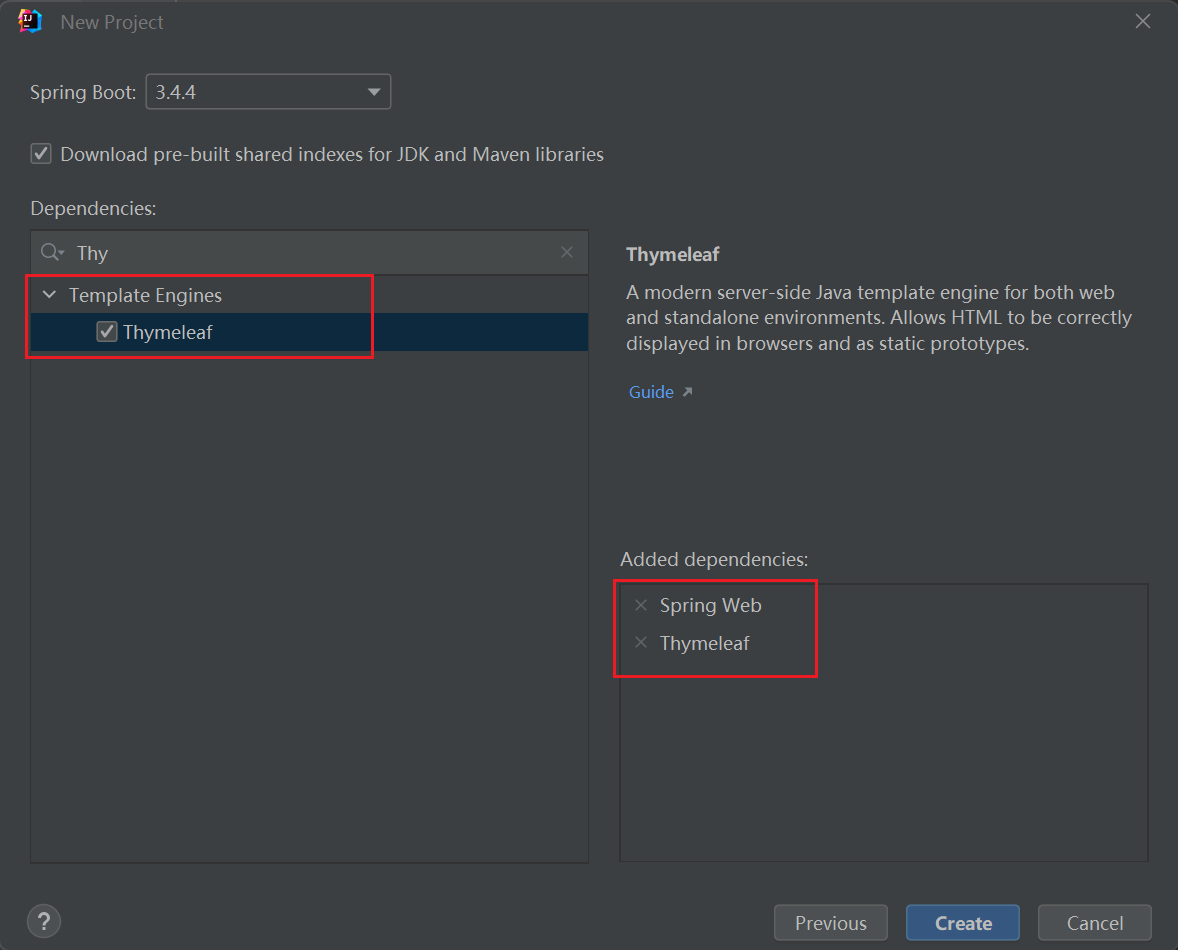Remove Spring Web from added dependencies

pyautogui.click(x=641, y=605)
